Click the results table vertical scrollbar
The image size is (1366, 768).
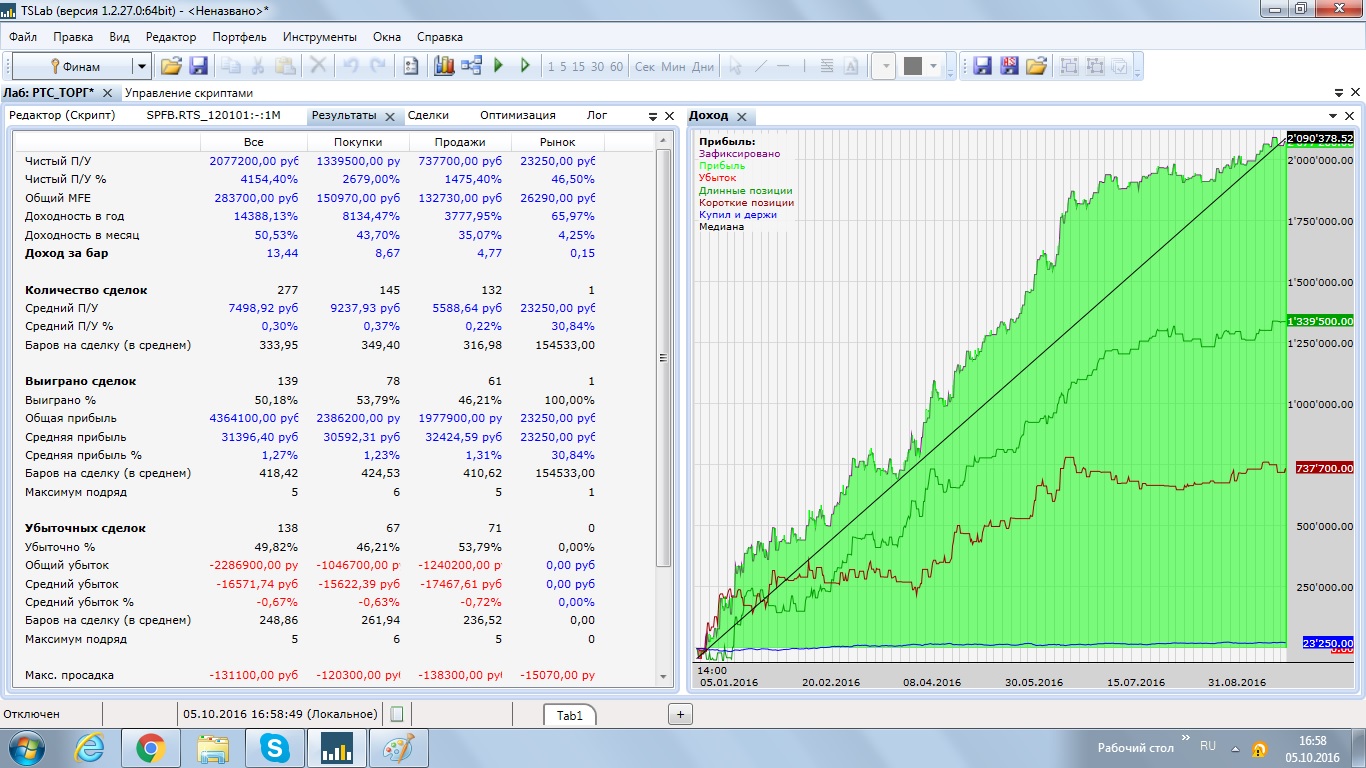coord(663,358)
